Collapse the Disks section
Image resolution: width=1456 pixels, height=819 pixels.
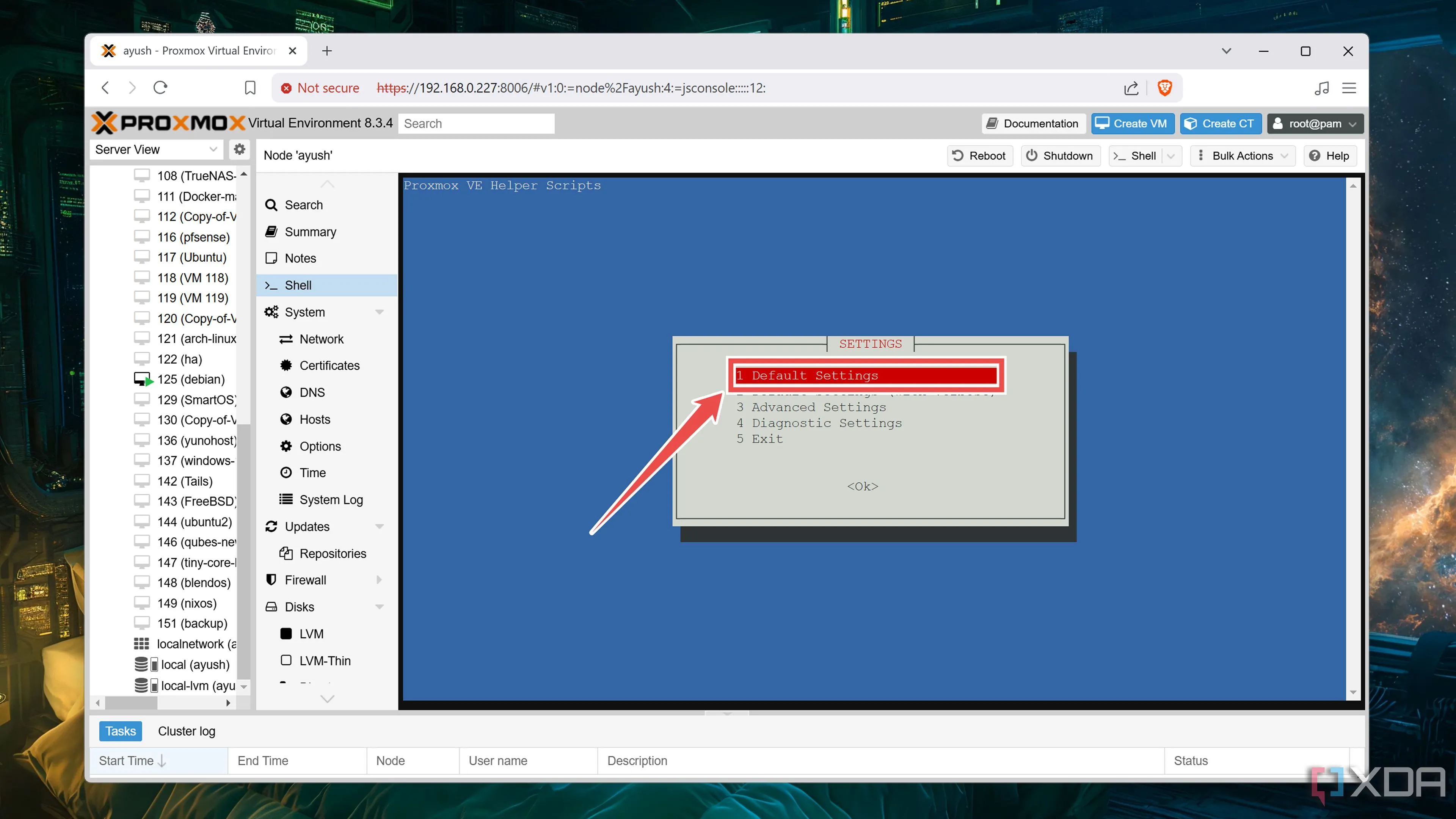[379, 607]
